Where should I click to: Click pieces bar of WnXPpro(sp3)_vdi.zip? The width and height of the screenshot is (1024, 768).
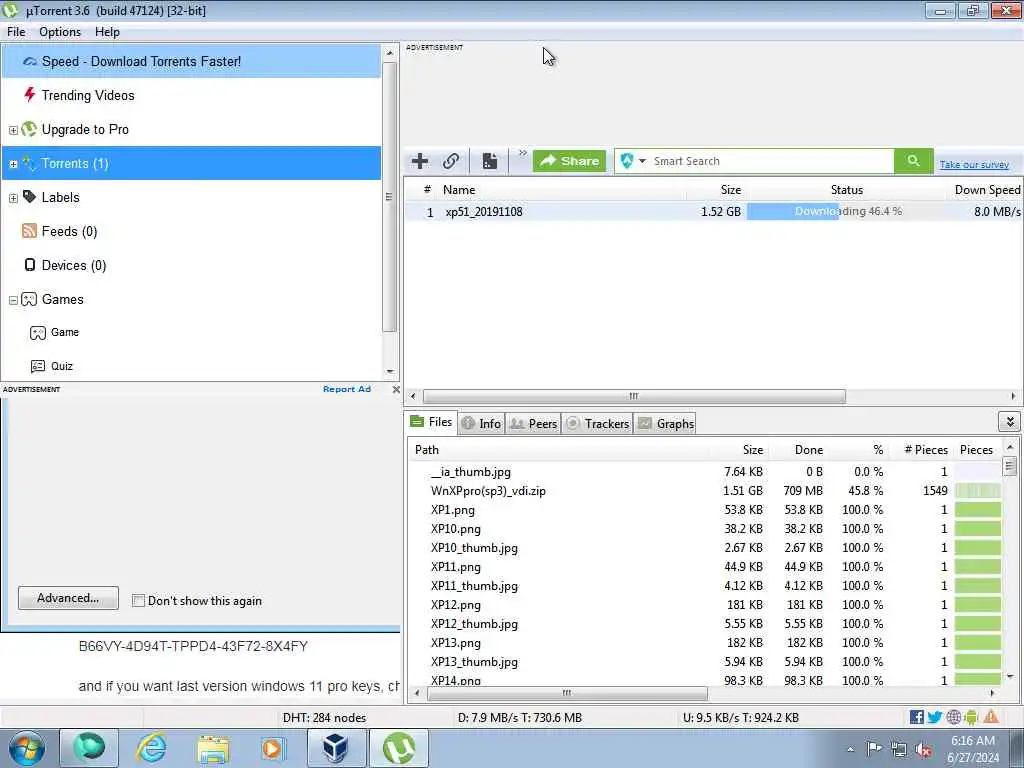[978, 490]
